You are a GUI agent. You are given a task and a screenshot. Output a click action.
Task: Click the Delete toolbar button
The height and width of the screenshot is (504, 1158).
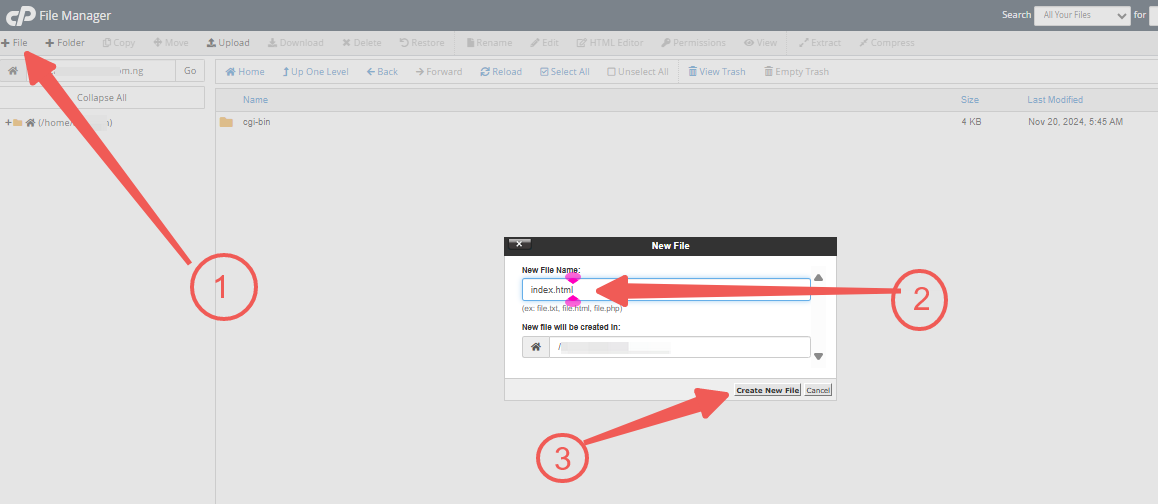tap(362, 43)
